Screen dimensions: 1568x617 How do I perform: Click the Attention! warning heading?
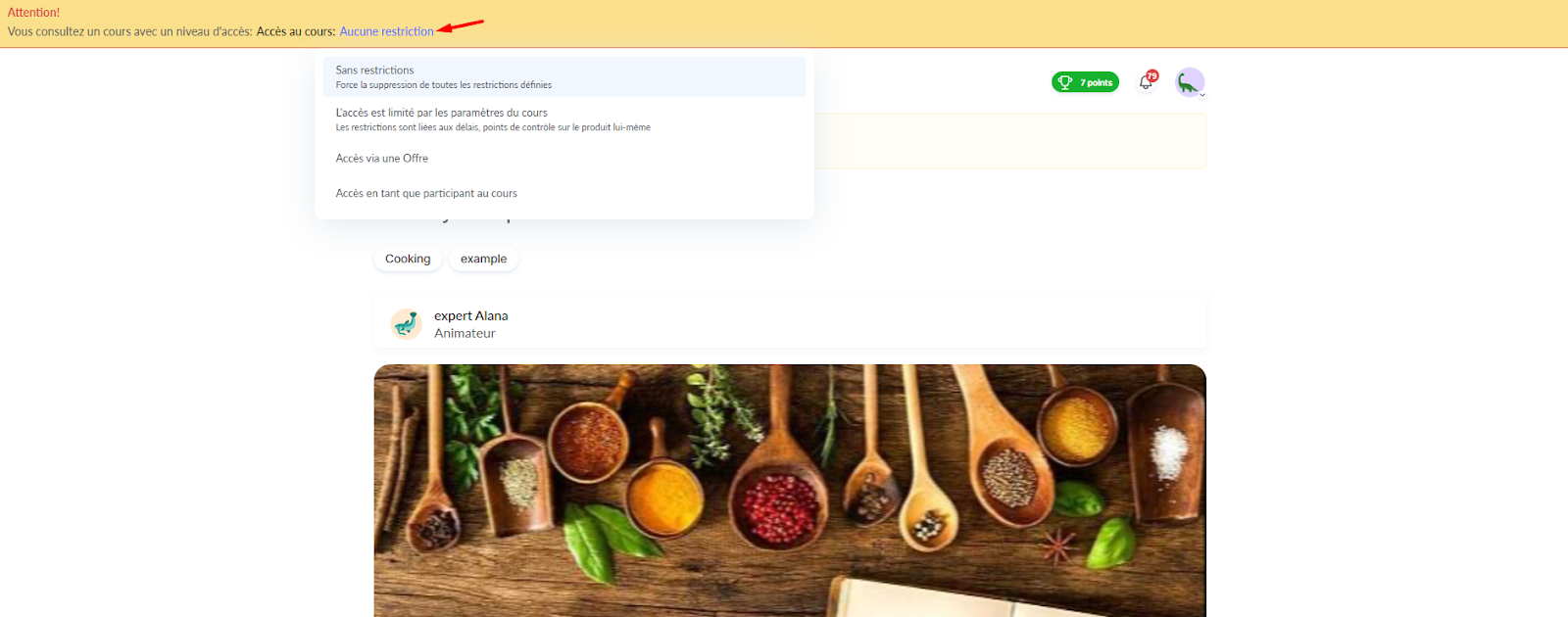coord(33,13)
